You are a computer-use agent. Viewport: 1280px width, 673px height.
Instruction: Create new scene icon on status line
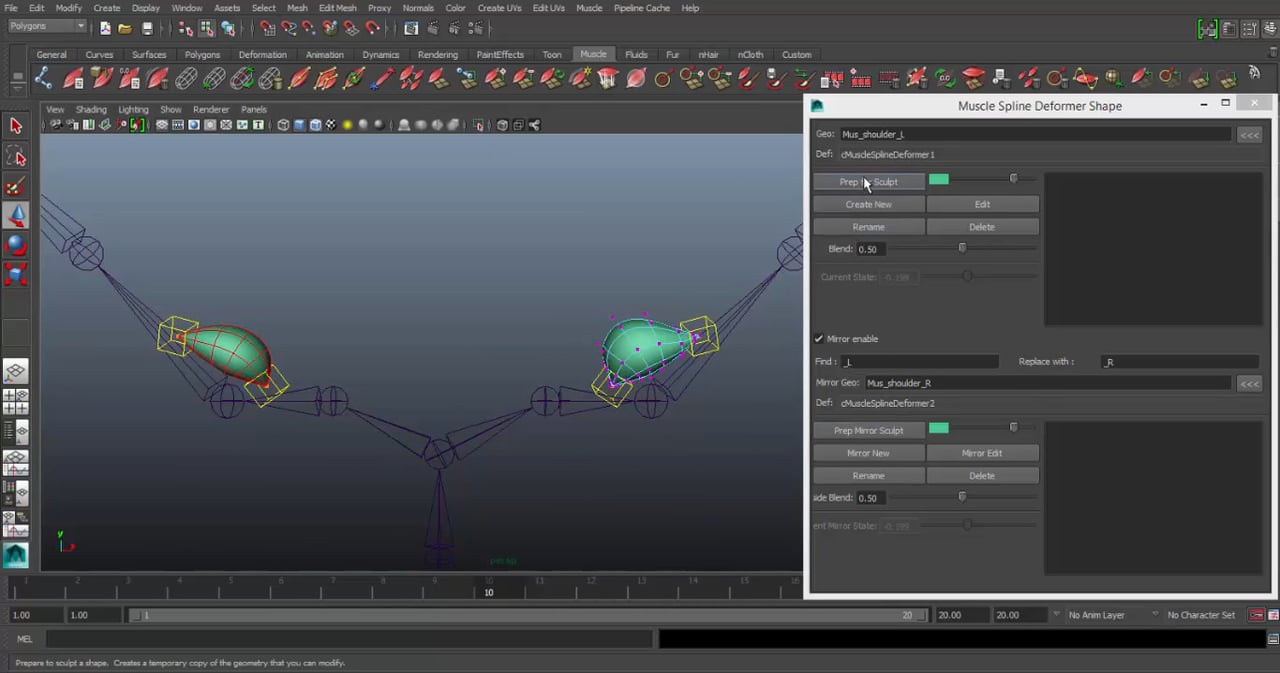coord(105,28)
